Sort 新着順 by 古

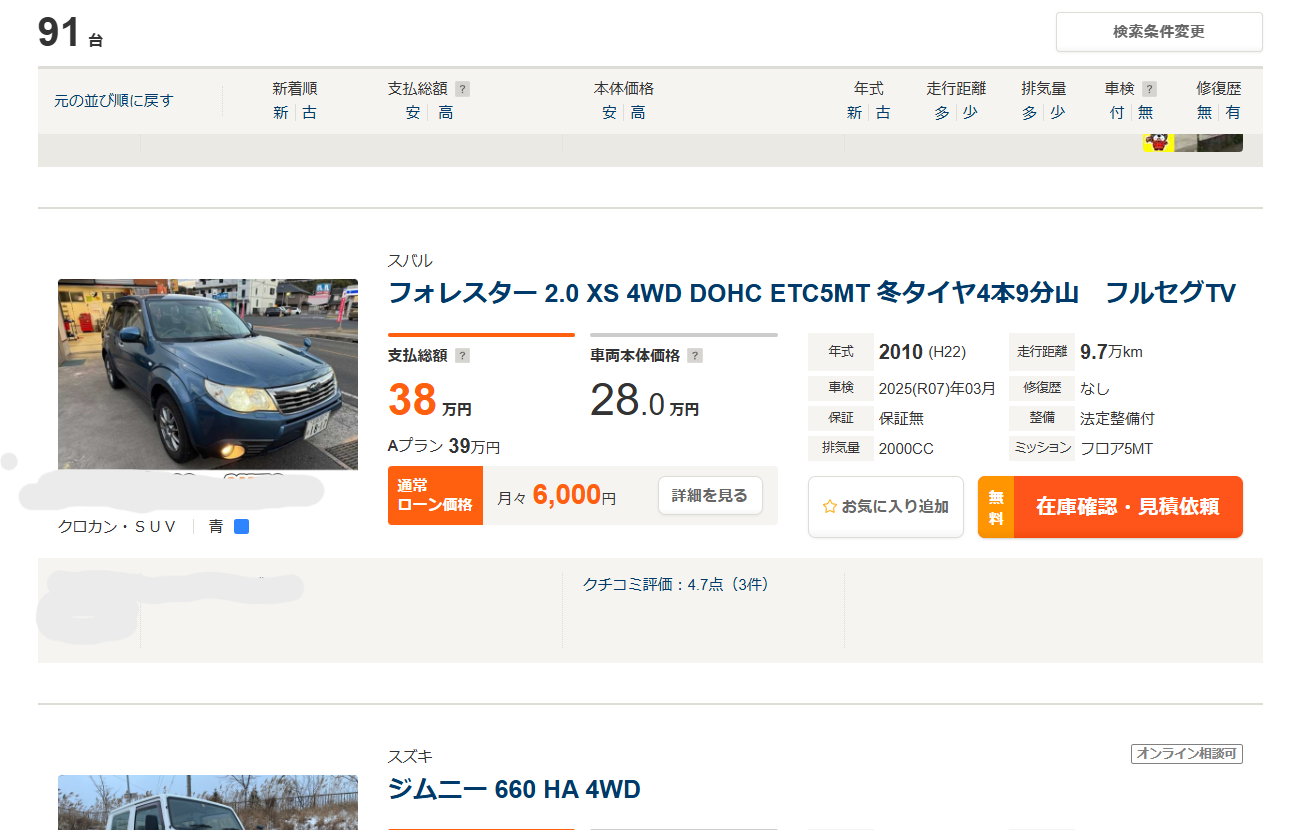tap(310, 113)
